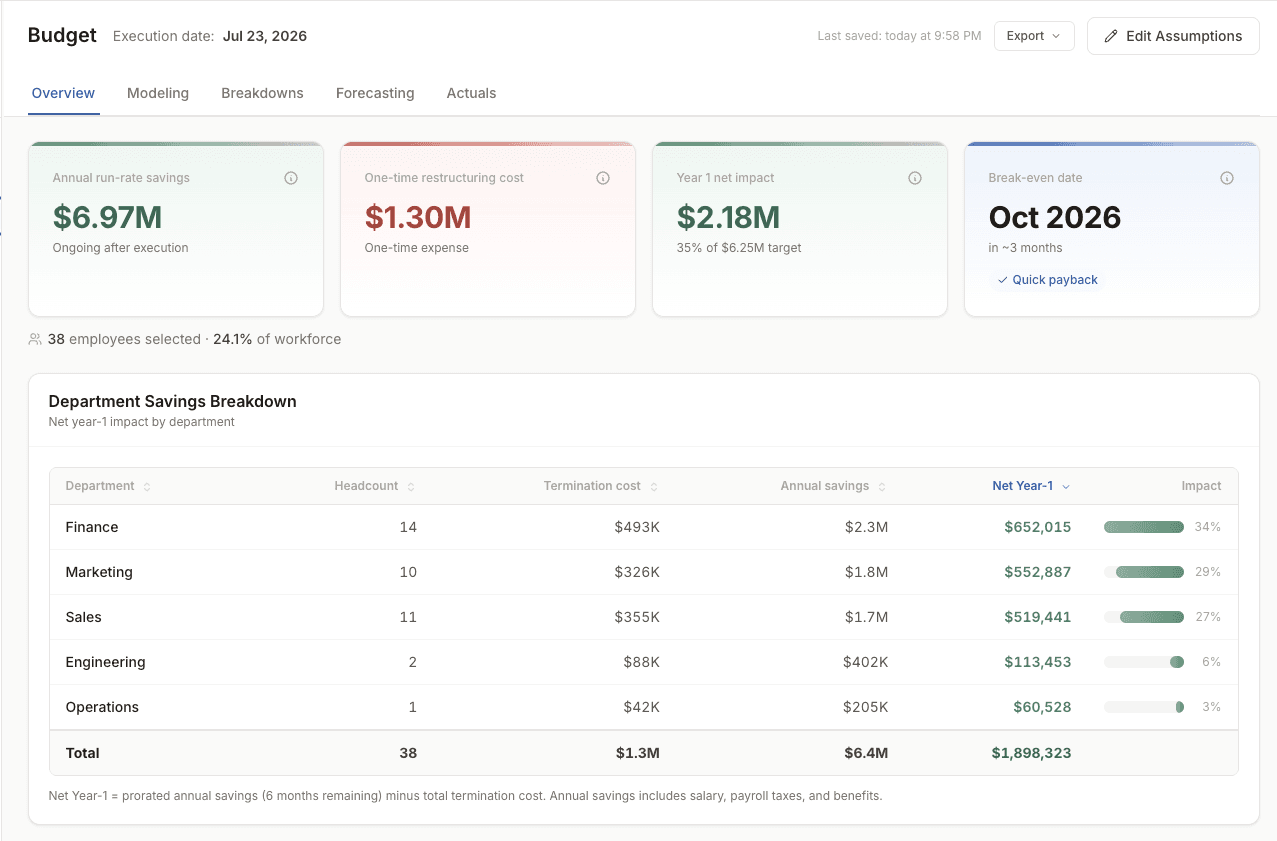Screen dimensions: 1277x841
Task: Click the checkmark icon in Quick payback badge
Action: 1003,280
